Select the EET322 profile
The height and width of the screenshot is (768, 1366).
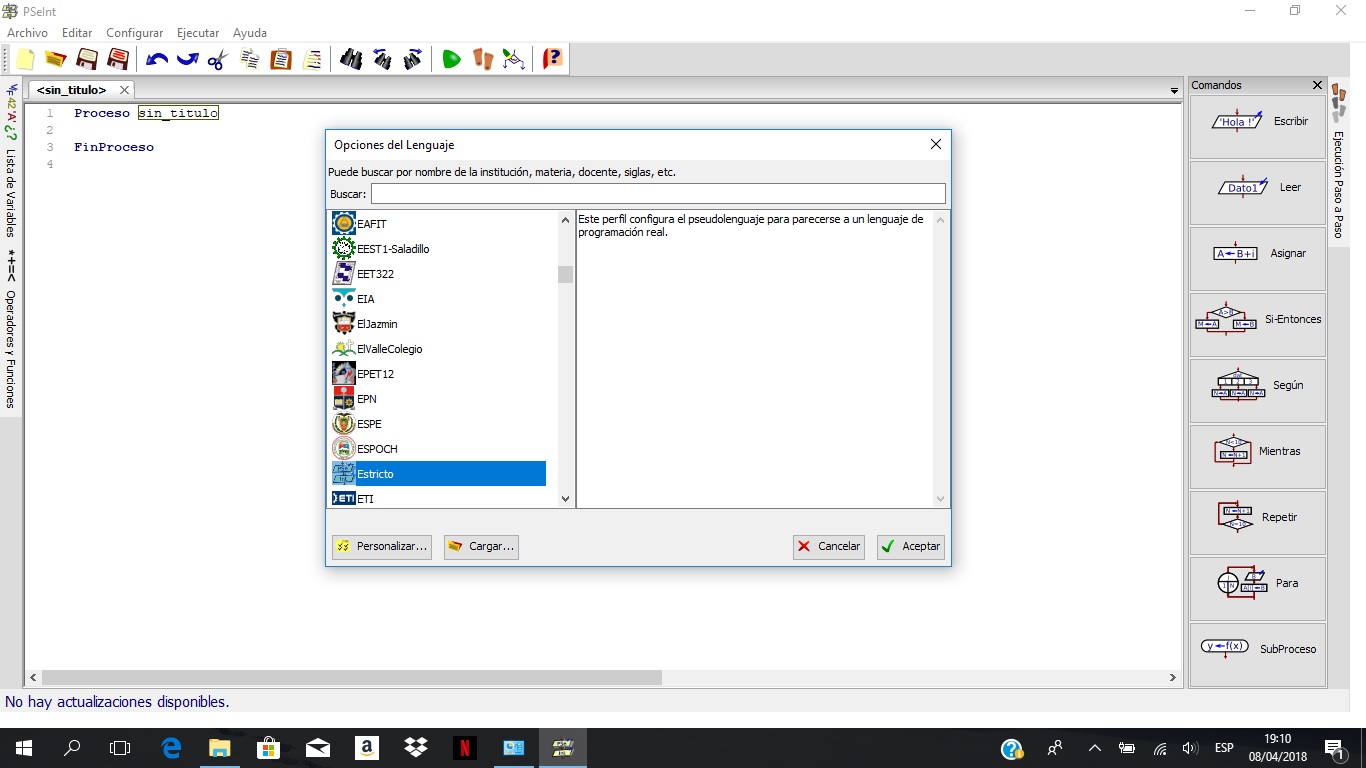[438, 274]
